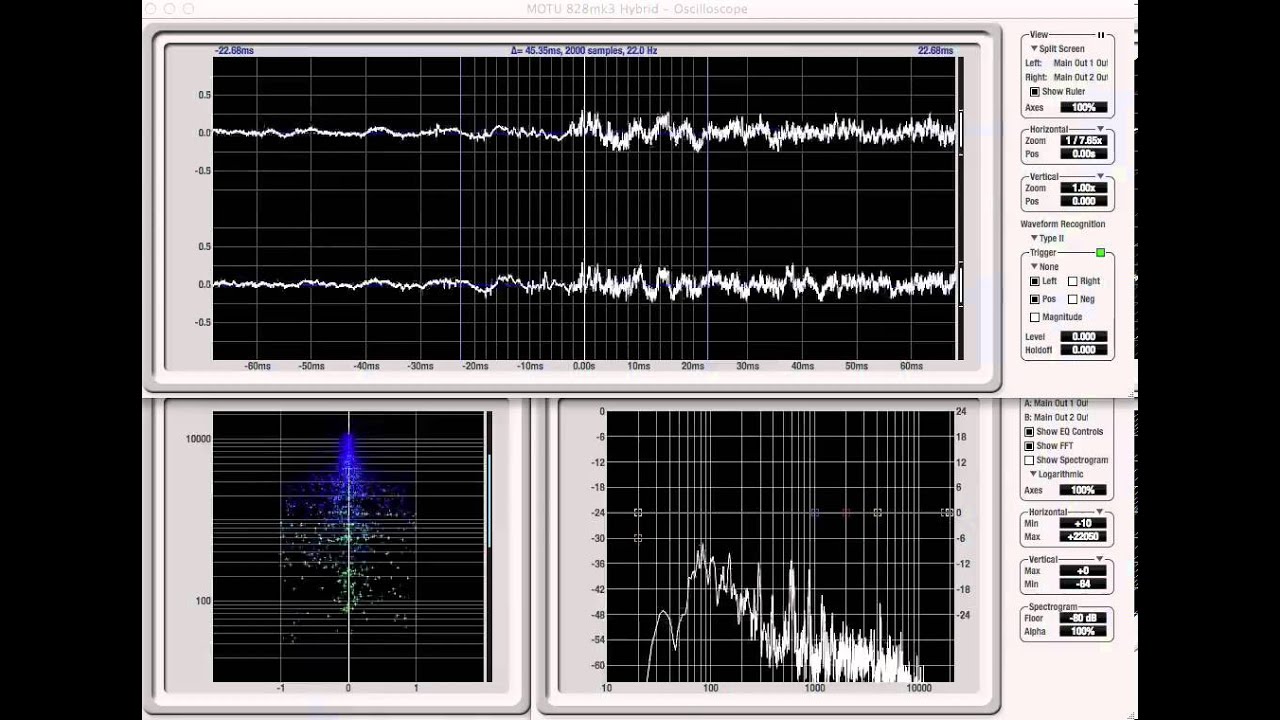
Task: Click the Horizontal Zoom 1 / 7.65x field
Action: (x=1084, y=141)
